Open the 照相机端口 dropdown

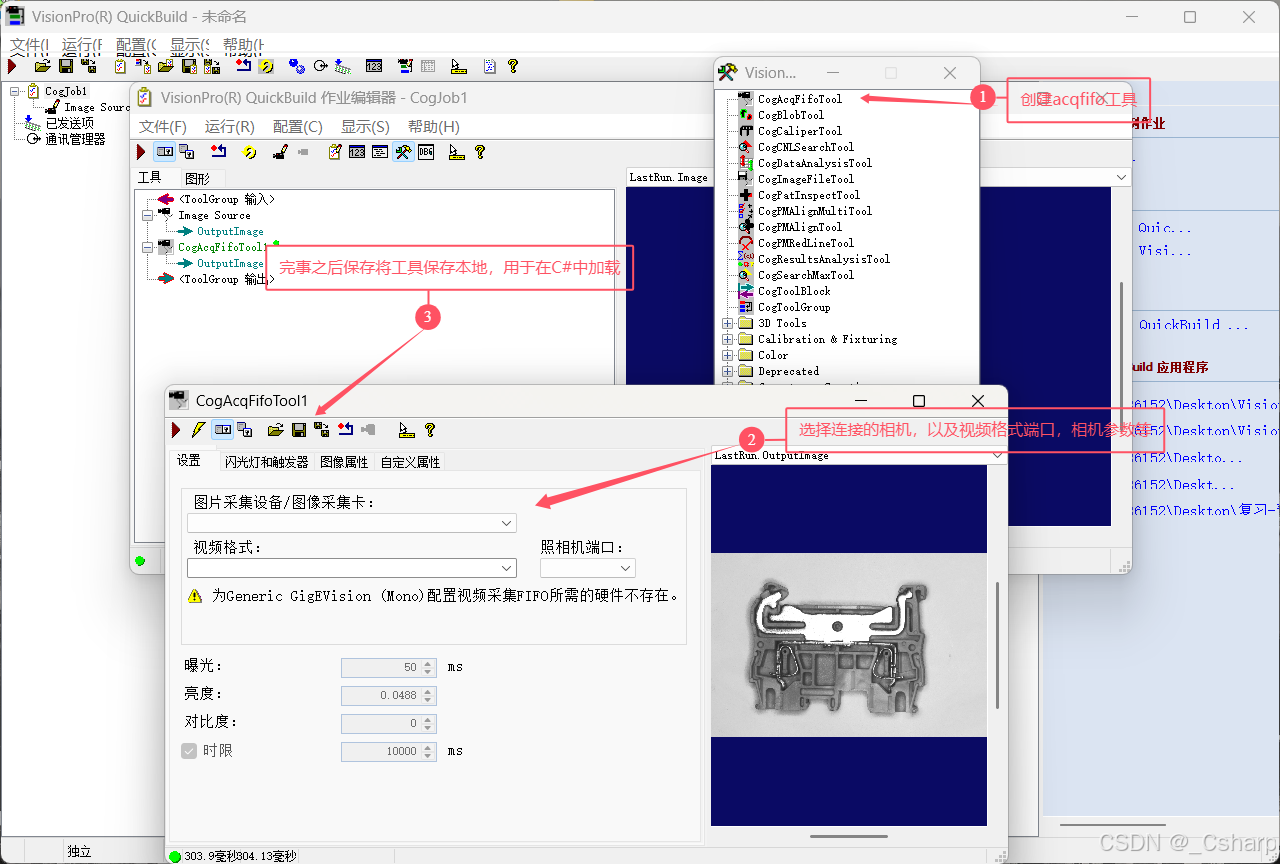(x=626, y=568)
